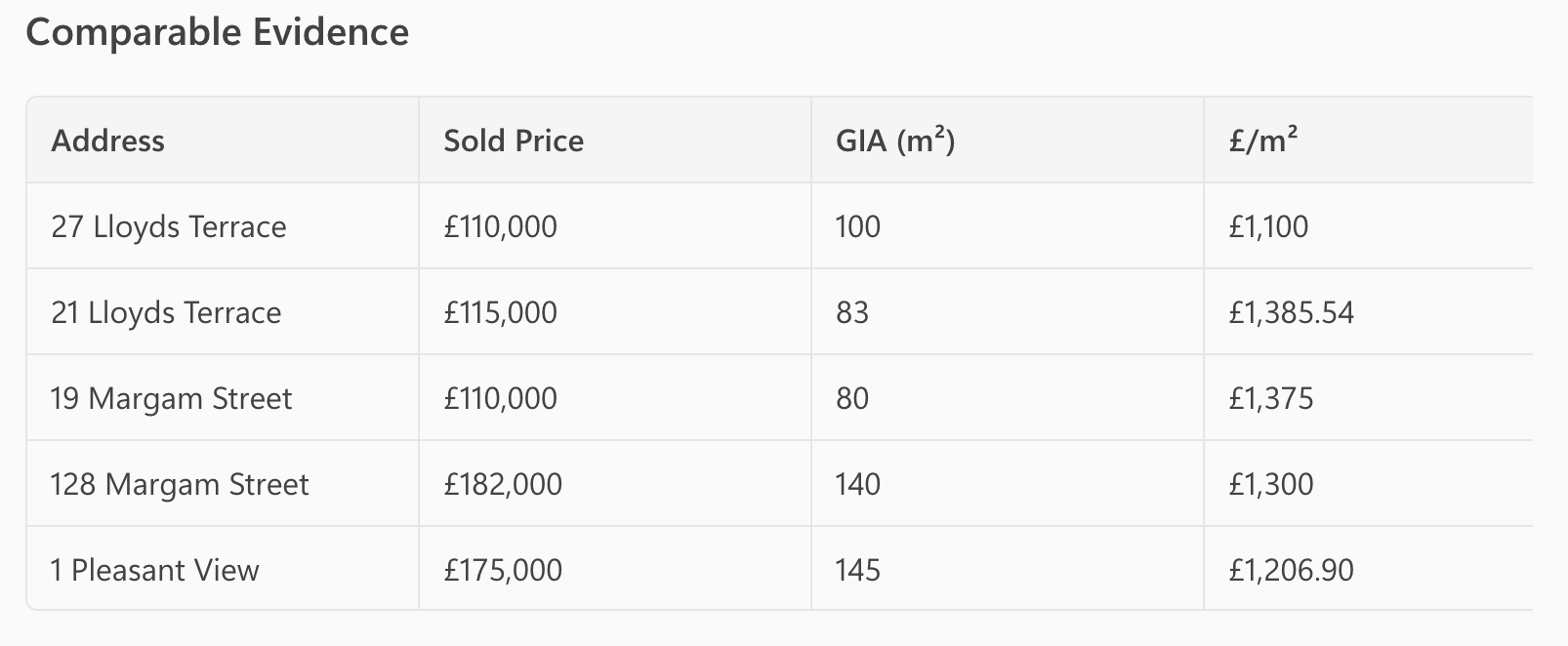Select the Address column header
This screenshot has height=646, width=1568.
tap(108, 141)
